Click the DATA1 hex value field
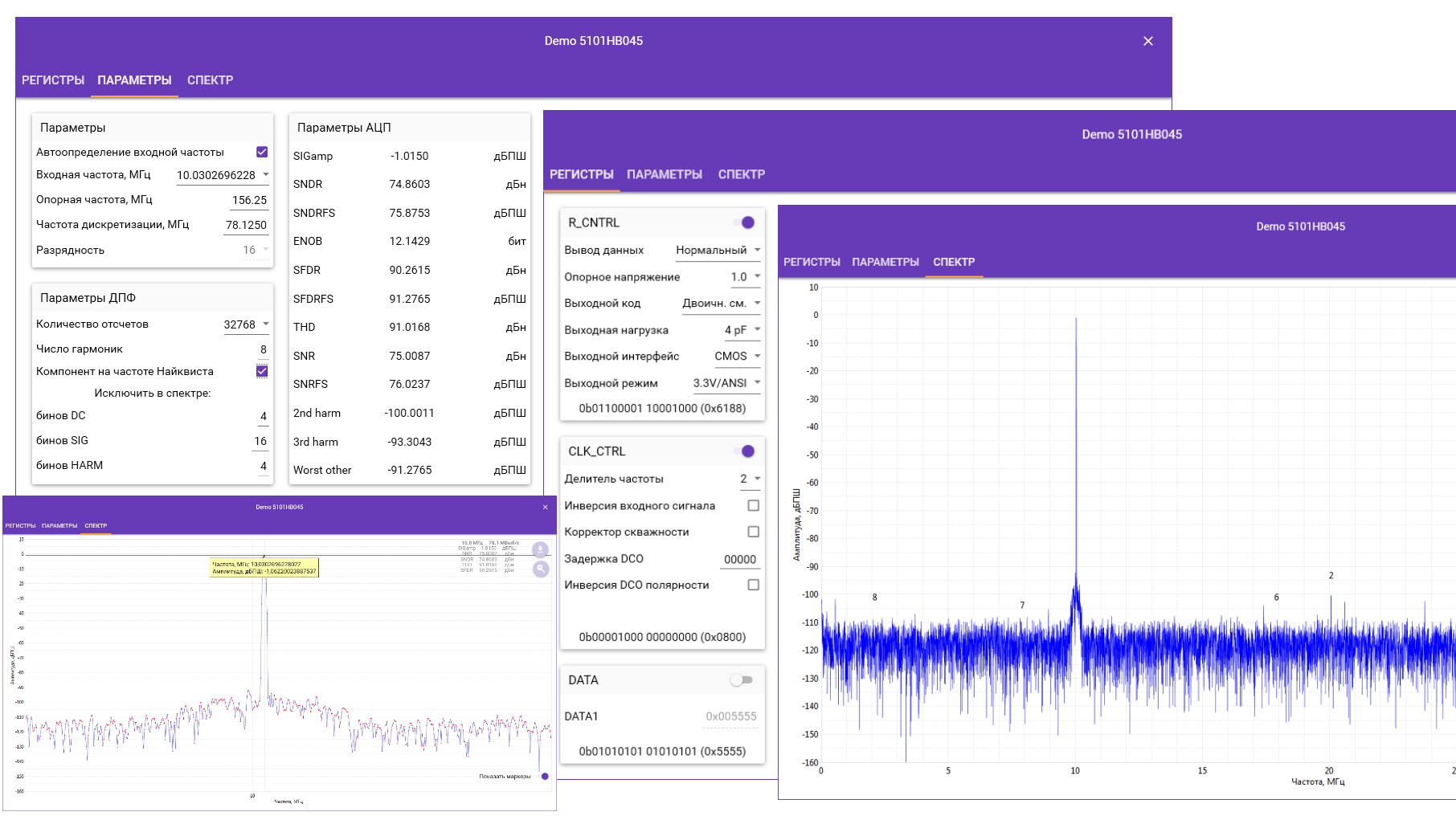 [x=730, y=716]
